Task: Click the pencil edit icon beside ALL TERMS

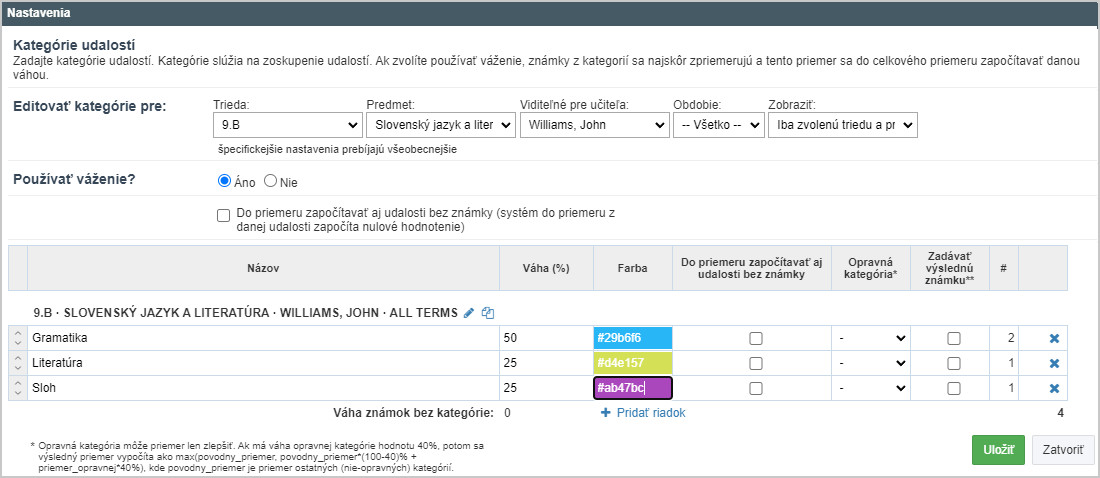Action: 469,313
